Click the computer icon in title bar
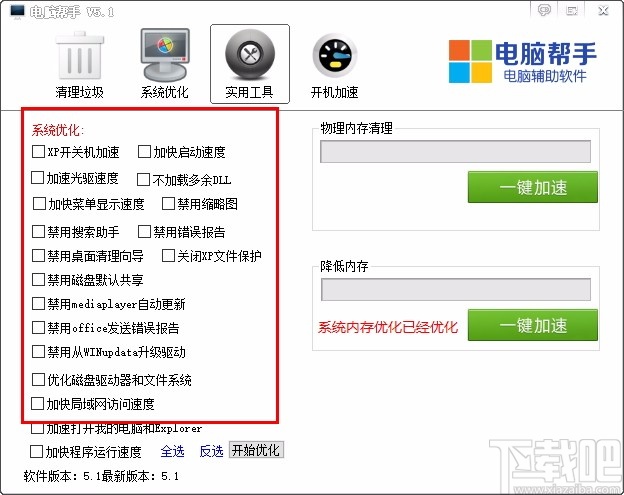624x495 pixels. coord(18,11)
